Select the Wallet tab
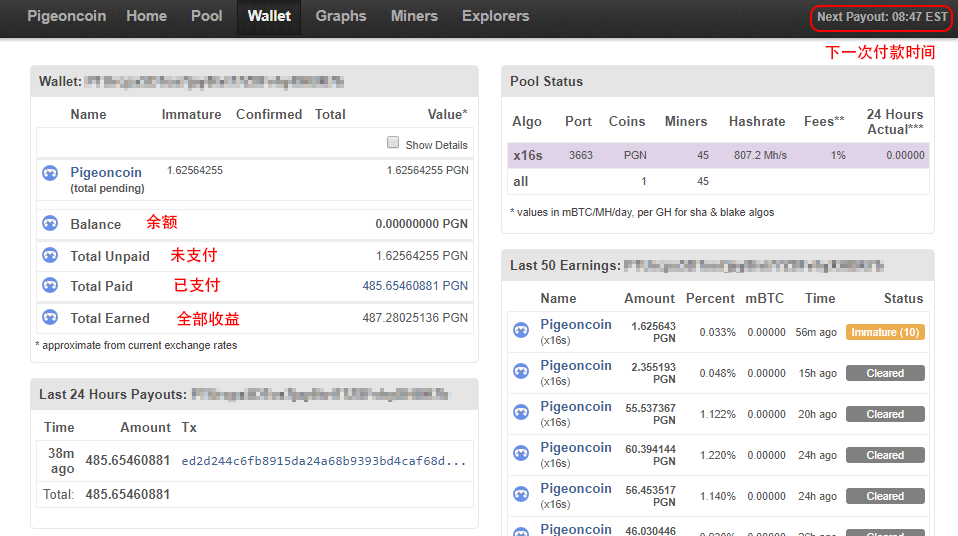The image size is (958, 536). coord(269,17)
